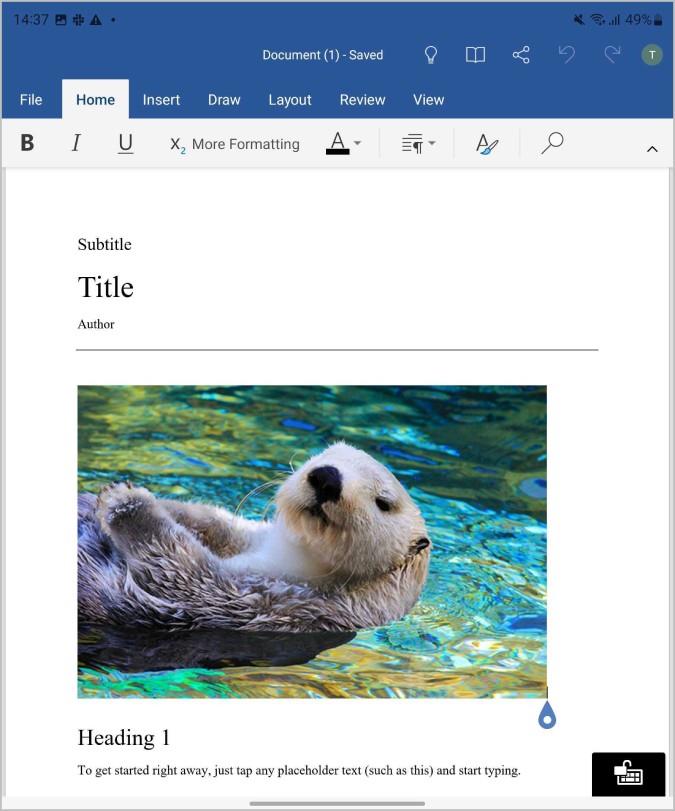Toggle Underline formatting
675x811 pixels.
click(125, 143)
